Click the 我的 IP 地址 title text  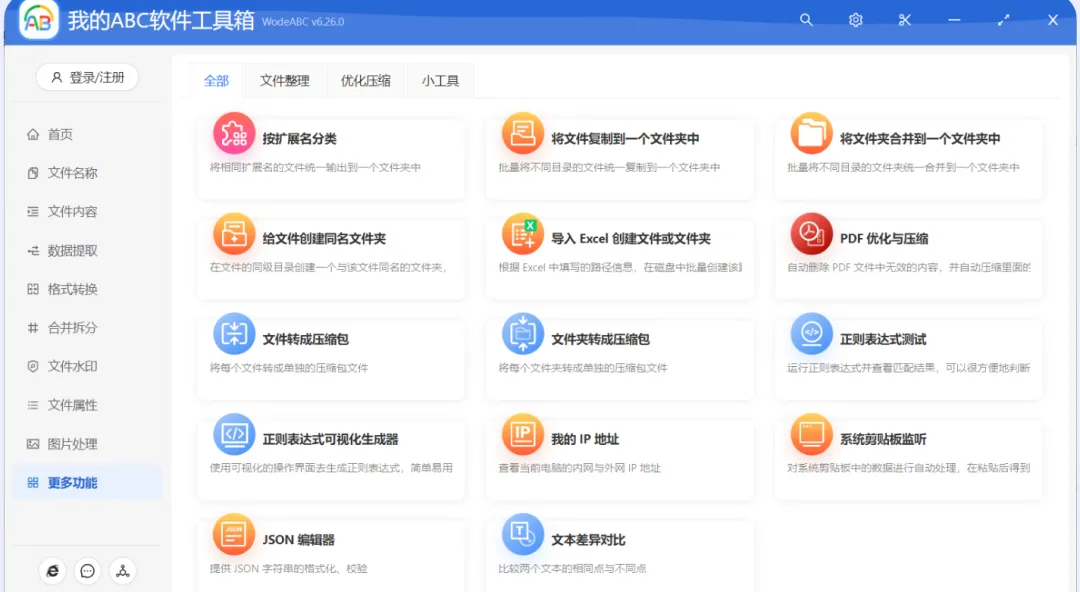585,439
